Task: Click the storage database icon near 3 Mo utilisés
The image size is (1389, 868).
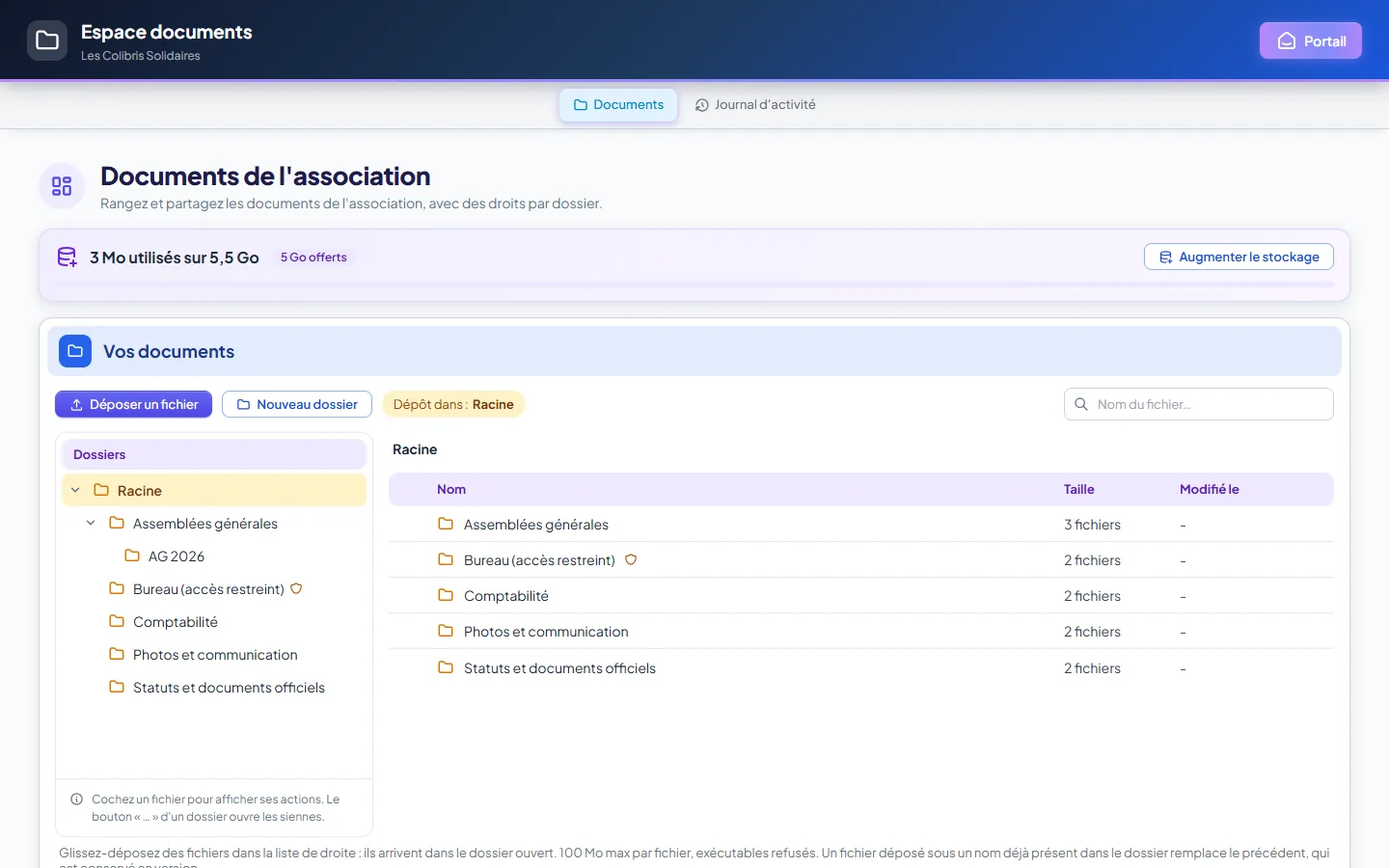Action: click(x=67, y=258)
